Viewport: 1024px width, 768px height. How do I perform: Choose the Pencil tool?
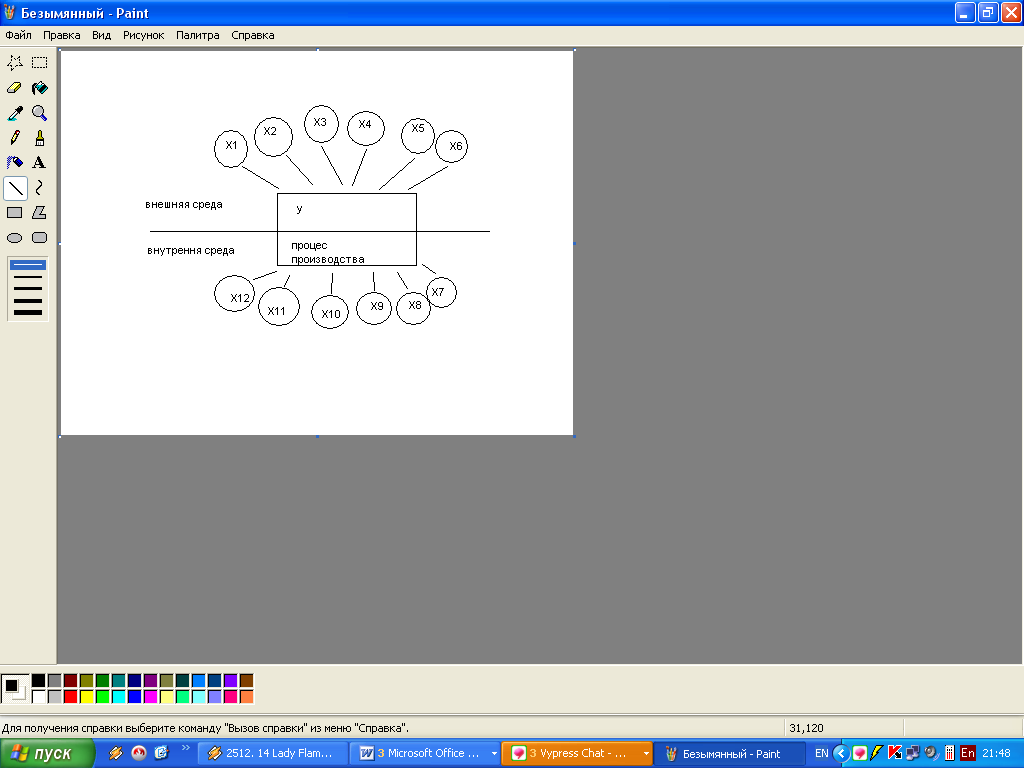click(15, 138)
